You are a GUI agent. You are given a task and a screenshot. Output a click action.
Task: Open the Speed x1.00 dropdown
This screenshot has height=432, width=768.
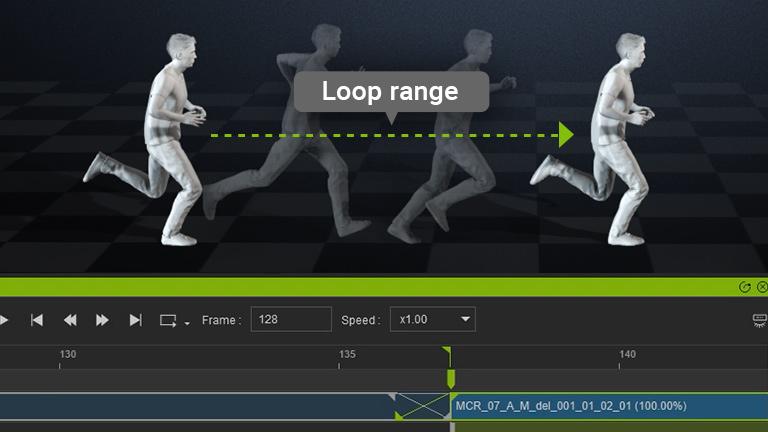pyautogui.click(x=432, y=320)
